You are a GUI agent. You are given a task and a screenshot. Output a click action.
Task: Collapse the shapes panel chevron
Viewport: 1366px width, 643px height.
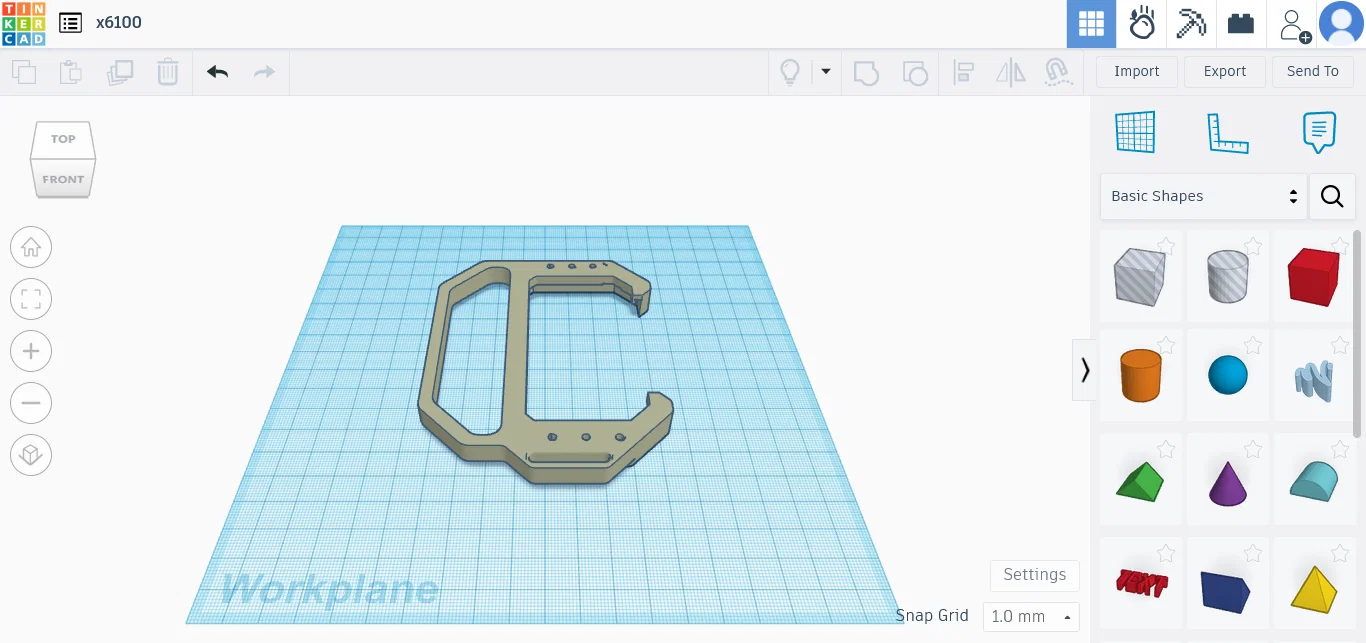pyautogui.click(x=1085, y=370)
